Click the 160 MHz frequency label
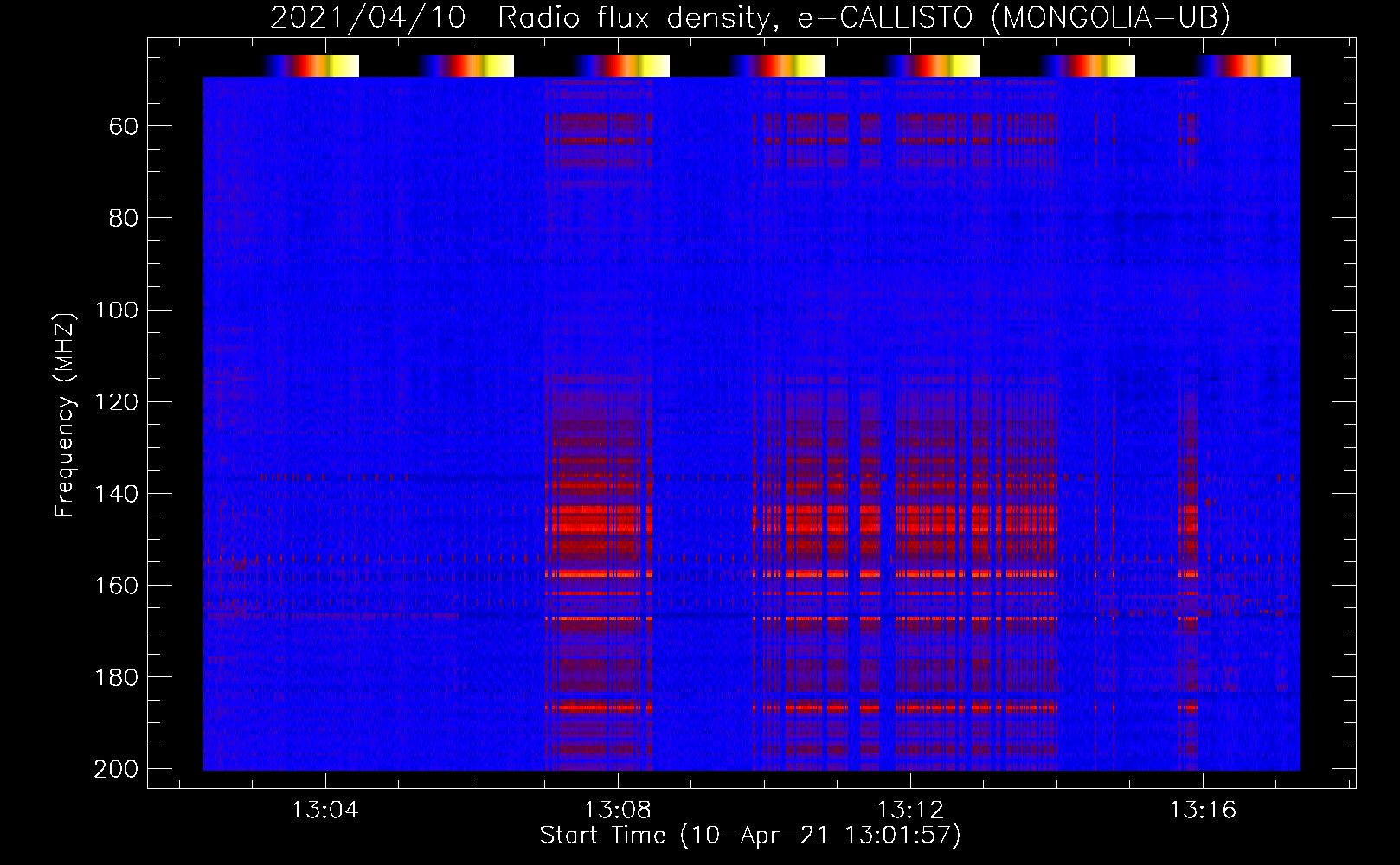The height and width of the screenshot is (865, 1400). 116,586
